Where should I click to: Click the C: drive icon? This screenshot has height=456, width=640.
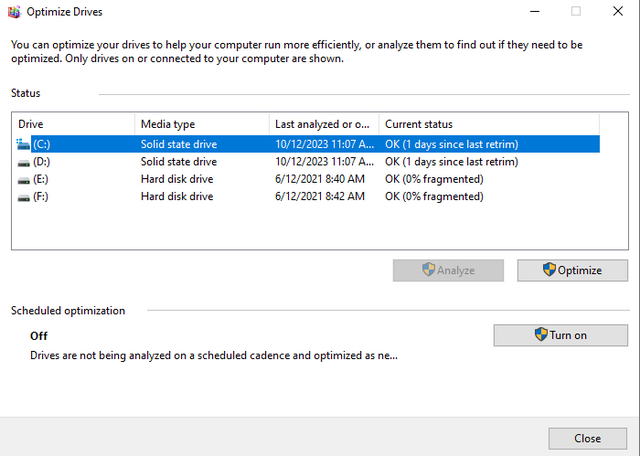pos(24,144)
